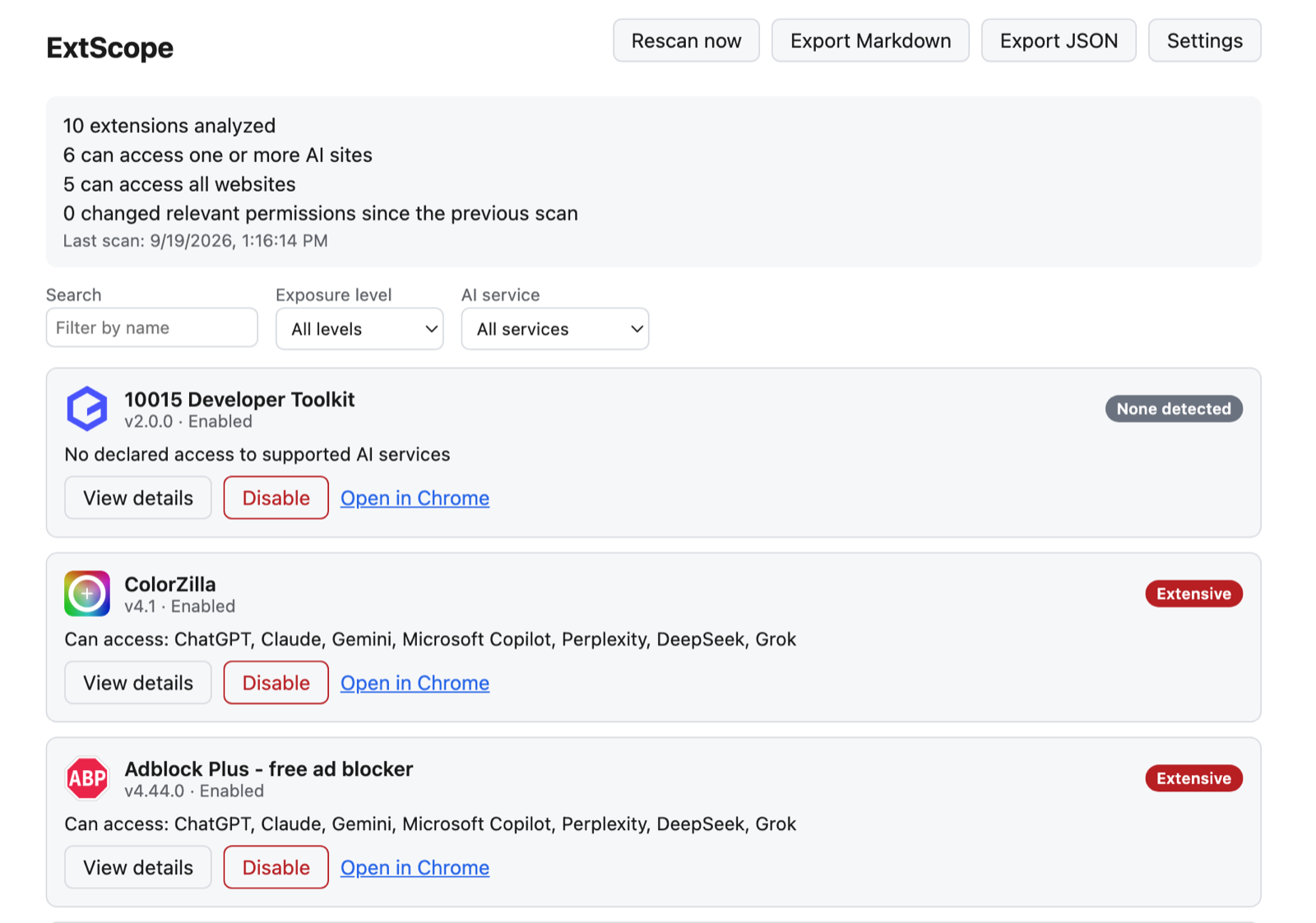Disable 10015 Developer Toolkit extension

coord(276,498)
